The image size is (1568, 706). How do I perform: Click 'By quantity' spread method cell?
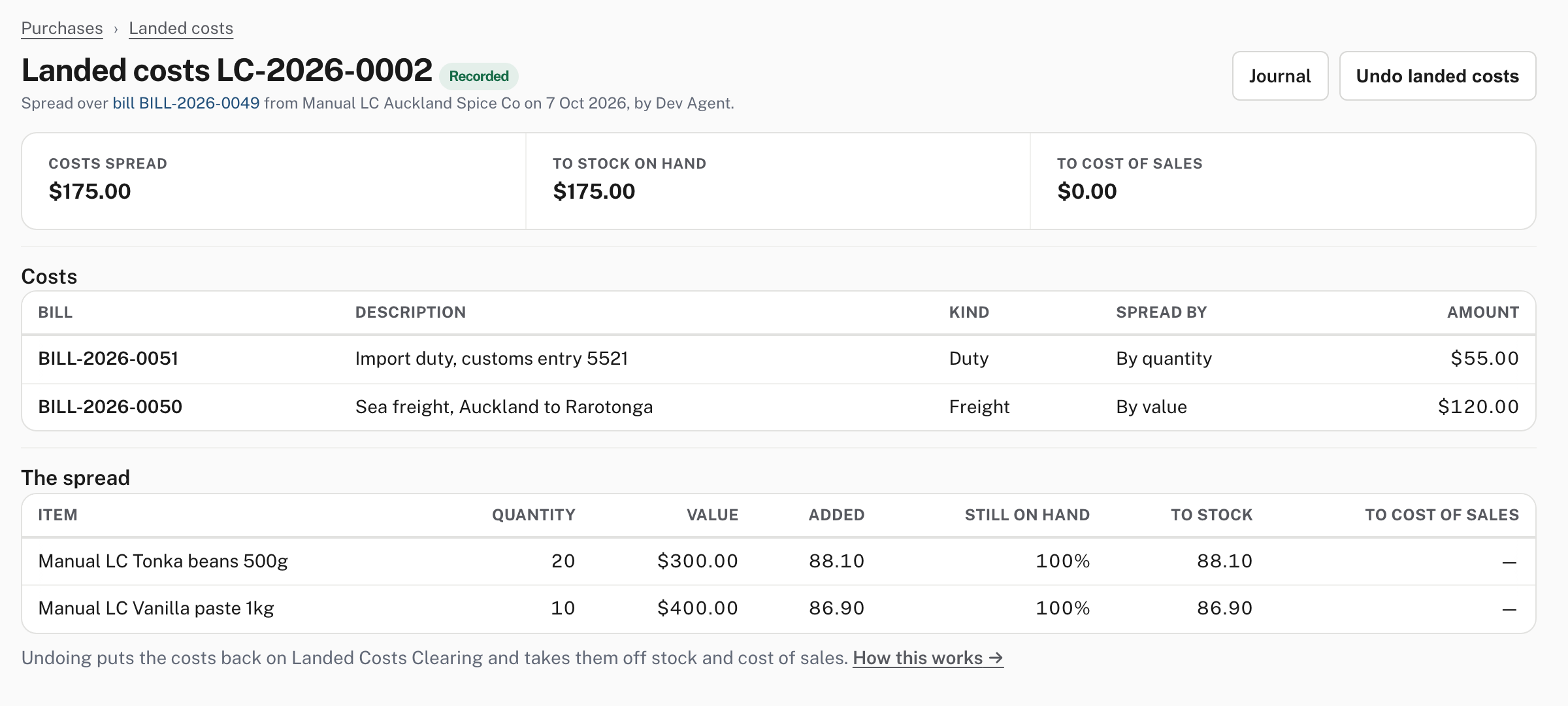(1164, 358)
